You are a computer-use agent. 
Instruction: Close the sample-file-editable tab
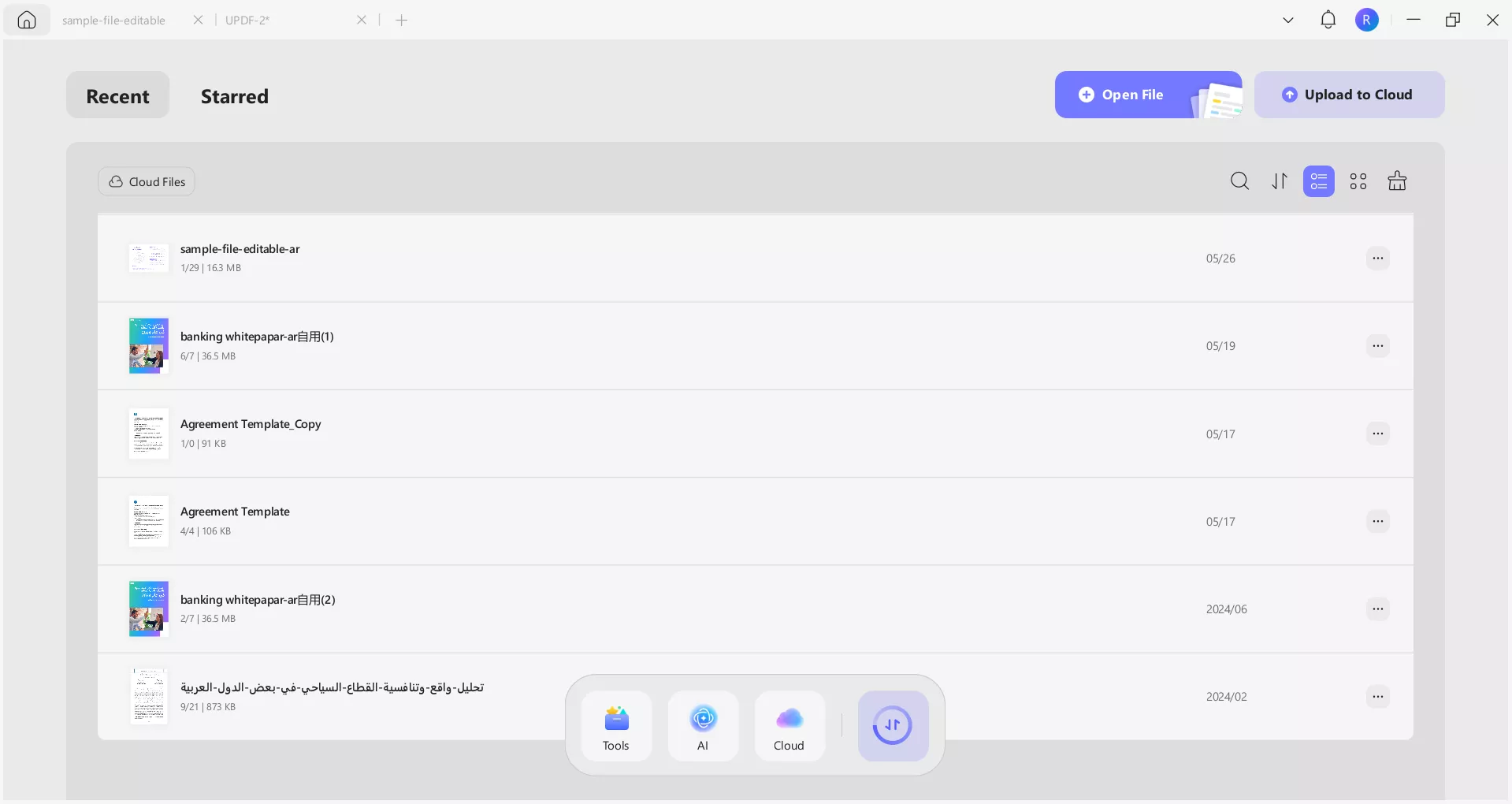(x=198, y=20)
